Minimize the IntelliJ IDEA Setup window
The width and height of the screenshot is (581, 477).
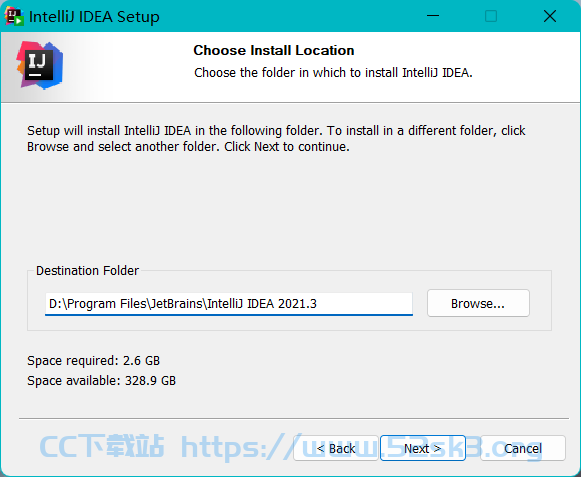click(432, 16)
